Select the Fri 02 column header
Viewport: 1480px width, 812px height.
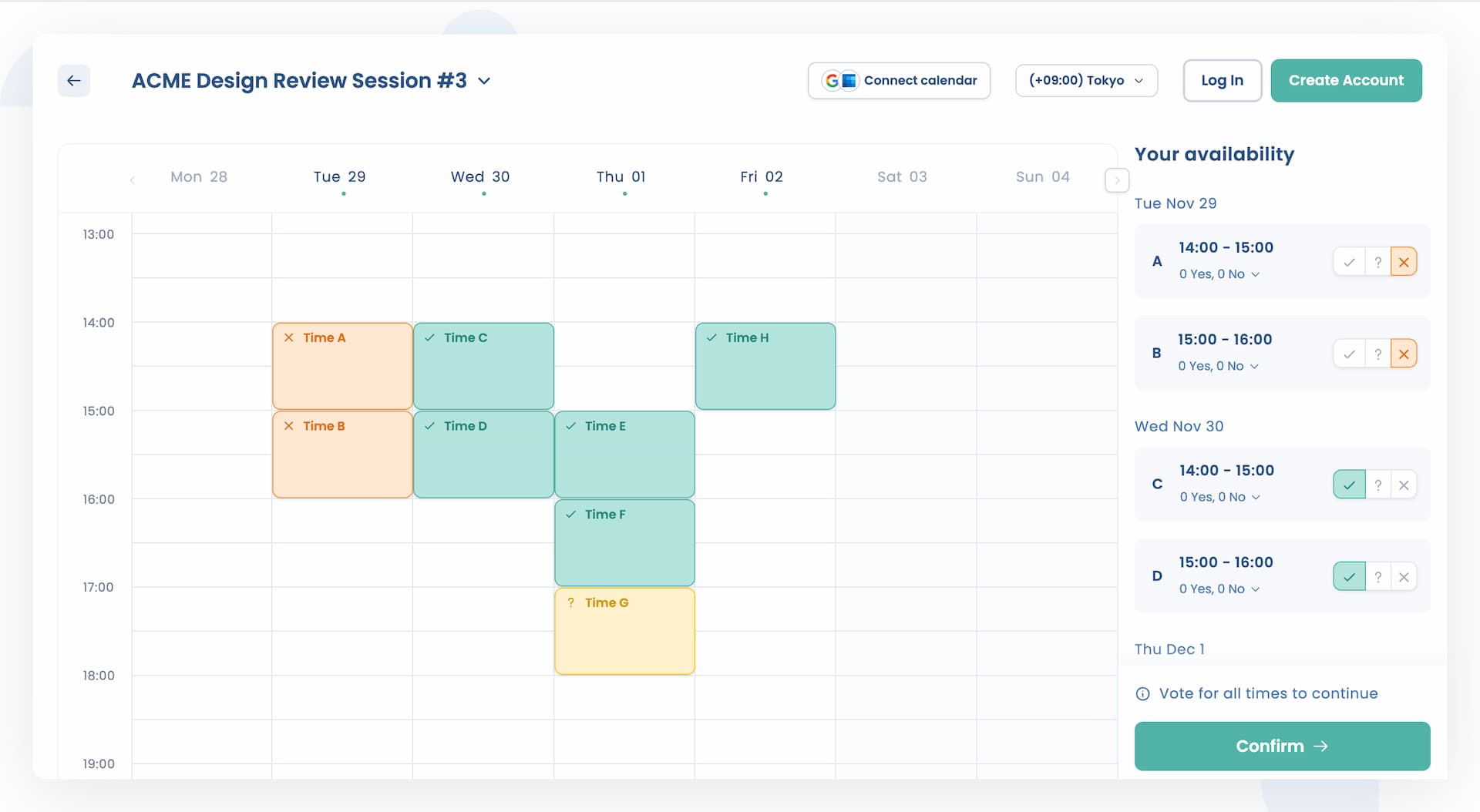(x=762, y=176)
